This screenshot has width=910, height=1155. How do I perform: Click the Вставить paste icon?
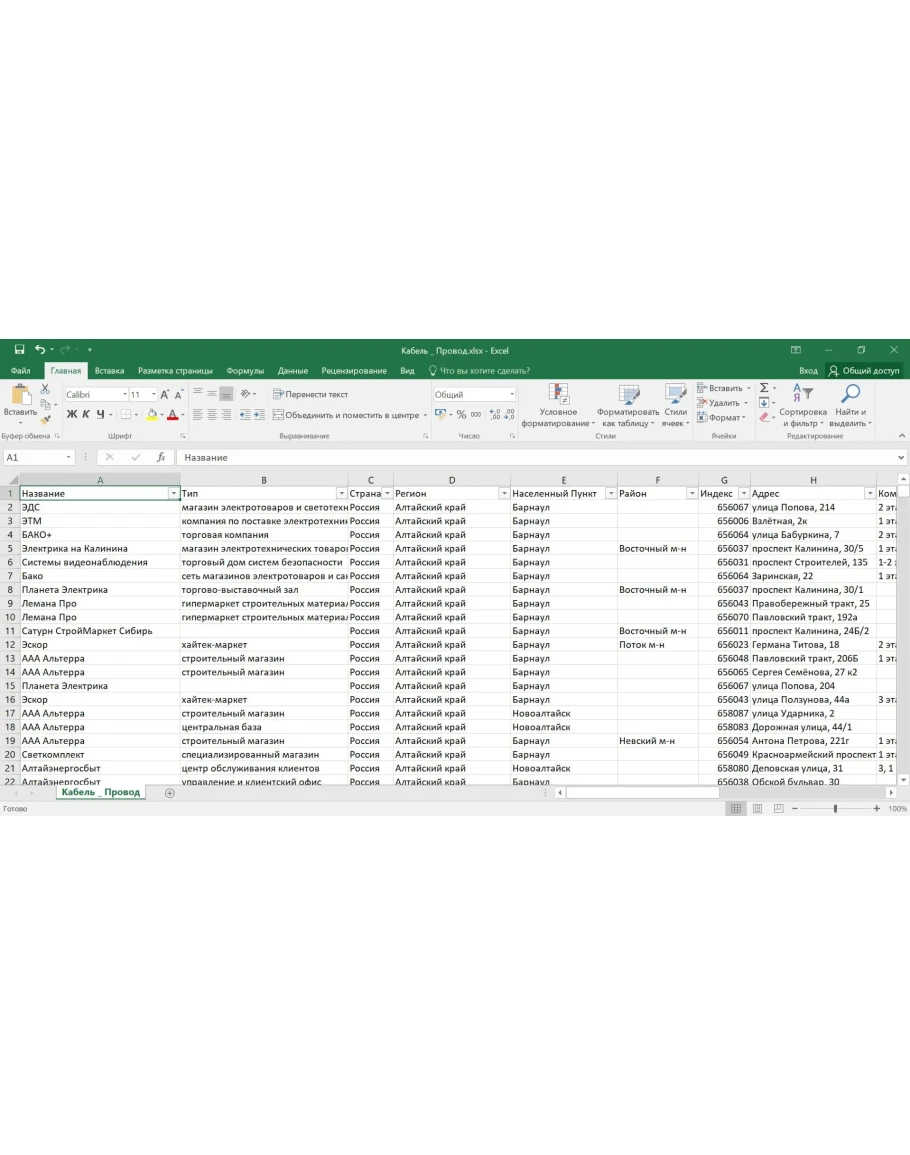(20, 395)
